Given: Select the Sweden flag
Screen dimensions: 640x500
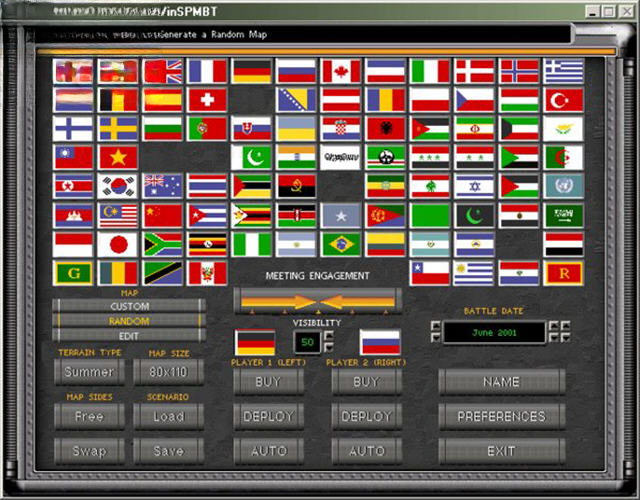Looking at the screenshot, I should click(x=118, y=129).
